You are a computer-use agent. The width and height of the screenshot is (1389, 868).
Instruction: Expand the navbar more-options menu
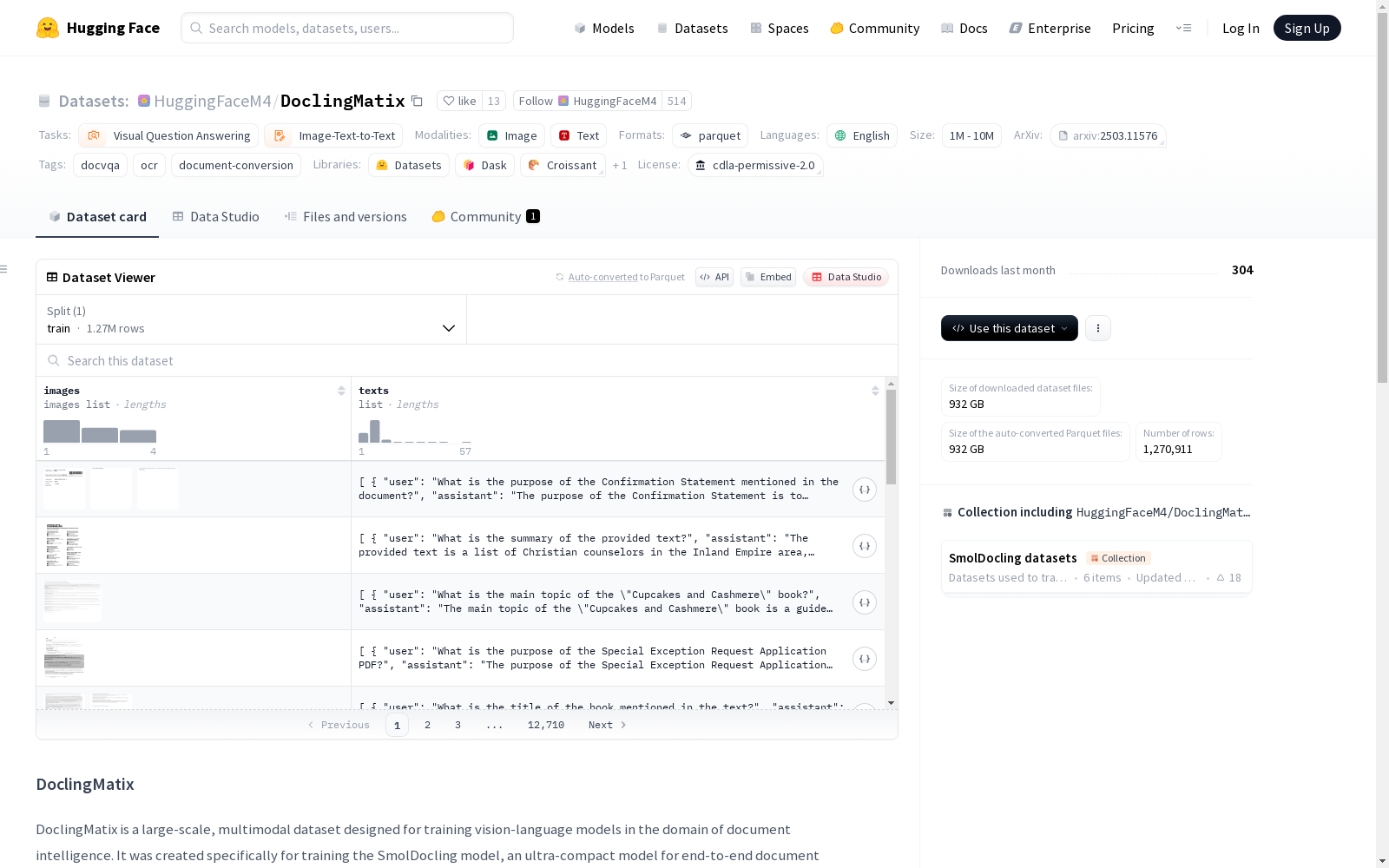point(1183,28)
